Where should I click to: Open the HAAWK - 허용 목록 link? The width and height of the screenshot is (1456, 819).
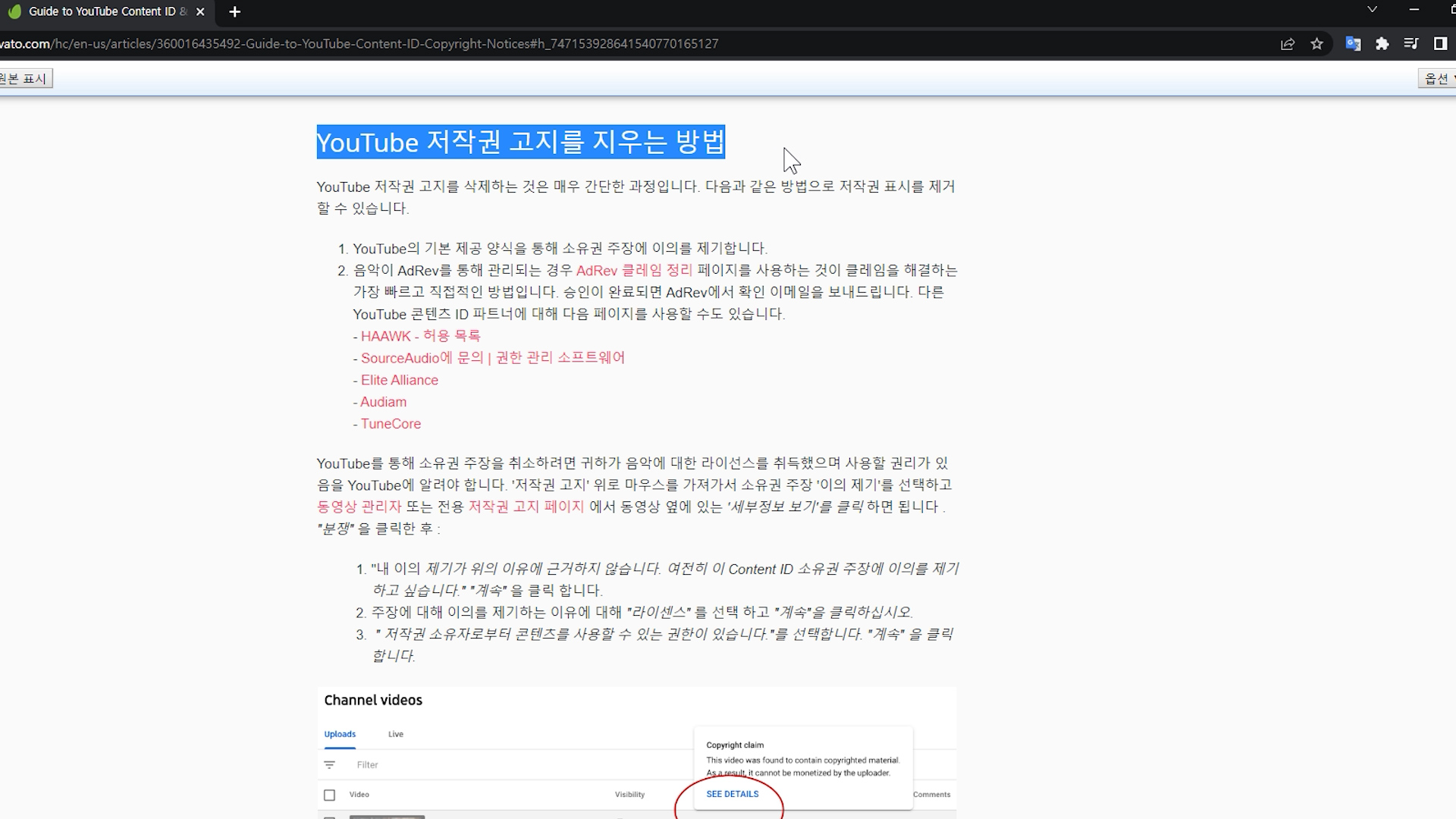coord(421,336)
